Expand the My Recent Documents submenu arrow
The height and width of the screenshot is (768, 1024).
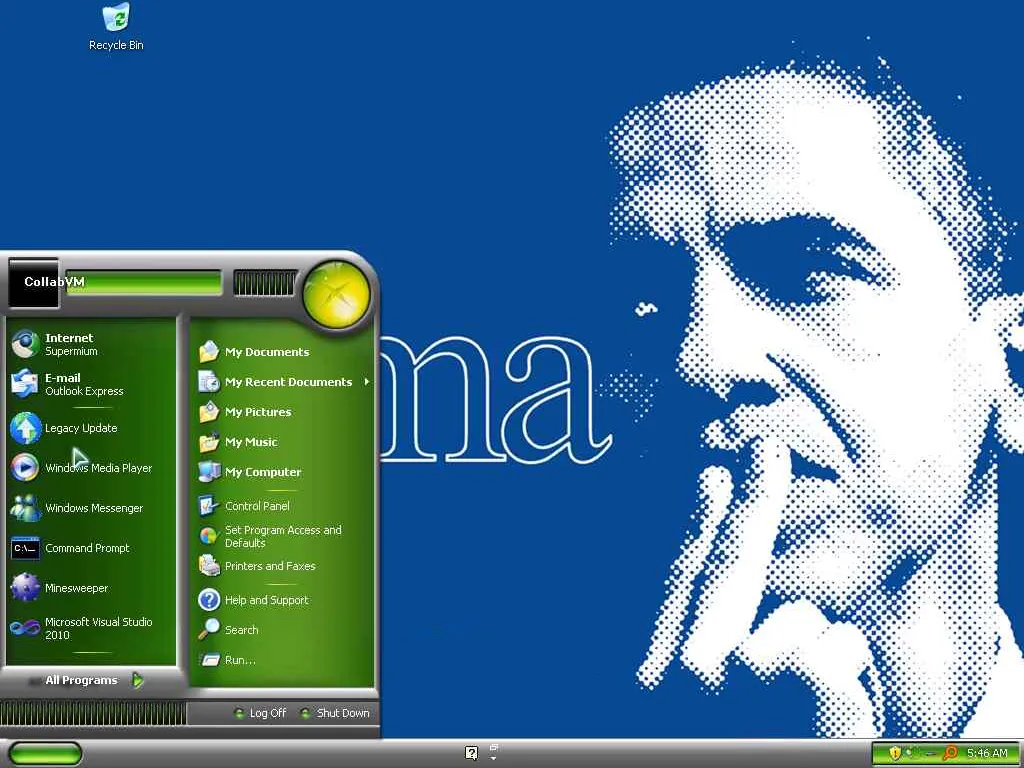coord(367,381)
